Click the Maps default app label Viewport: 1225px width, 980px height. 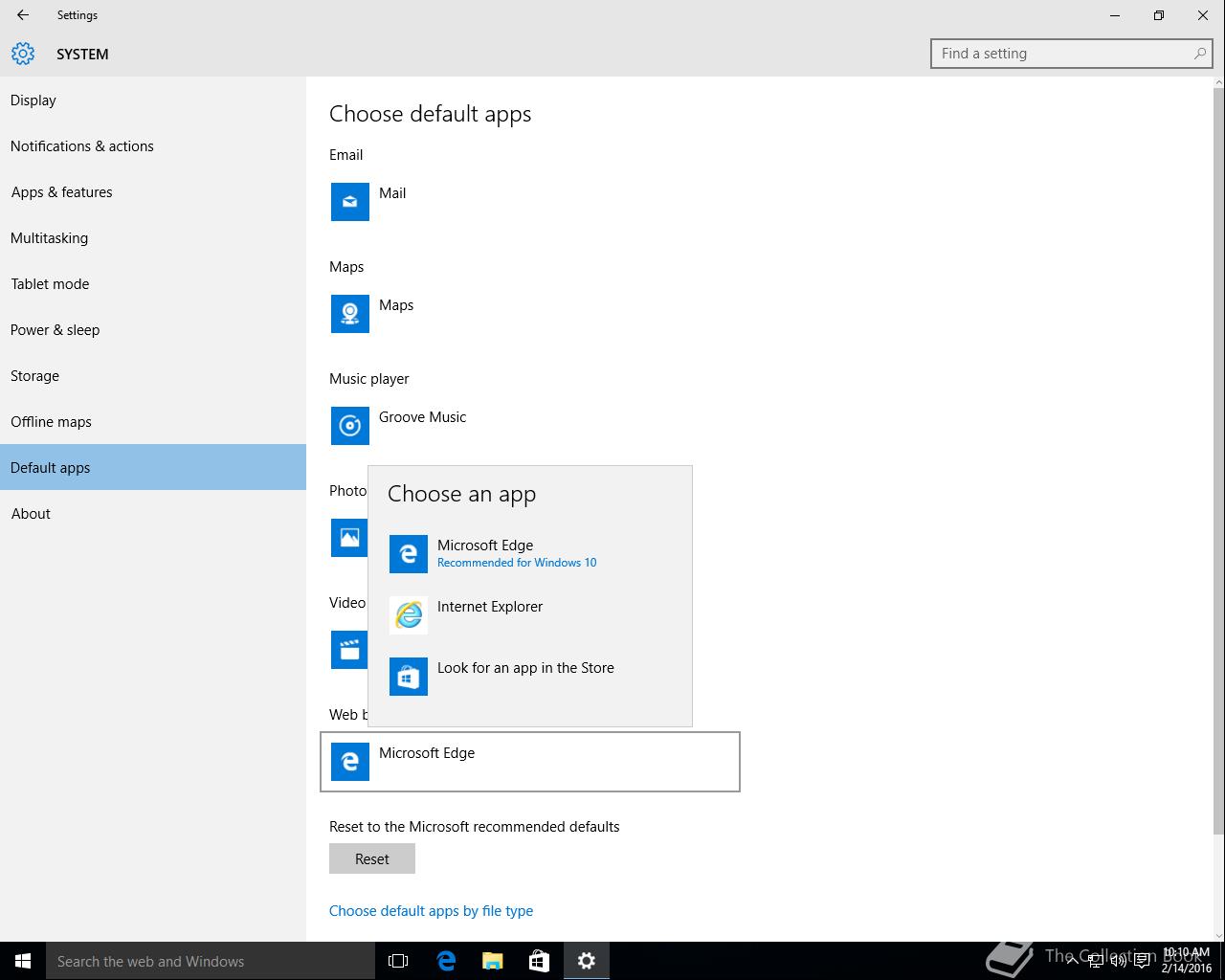[x=396, y=305]
